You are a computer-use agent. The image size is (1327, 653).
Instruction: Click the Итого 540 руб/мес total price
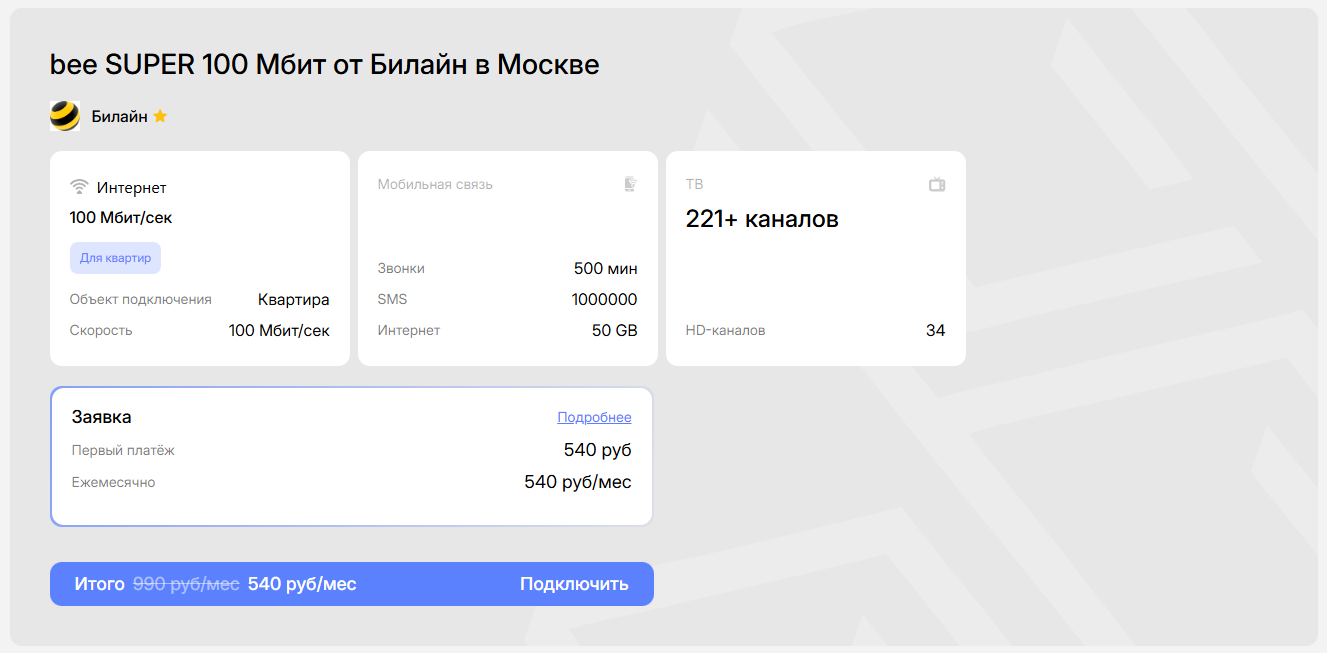(302, 584)
